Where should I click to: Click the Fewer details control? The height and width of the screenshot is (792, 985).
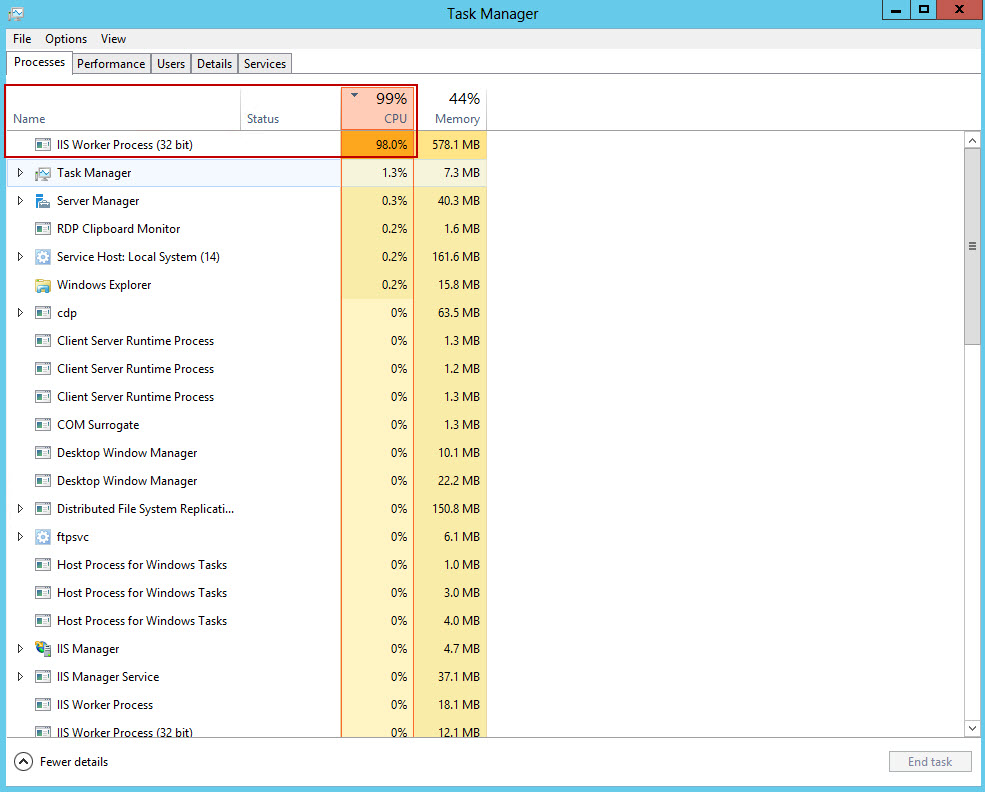pyautogui.click(x=60, y=761)
